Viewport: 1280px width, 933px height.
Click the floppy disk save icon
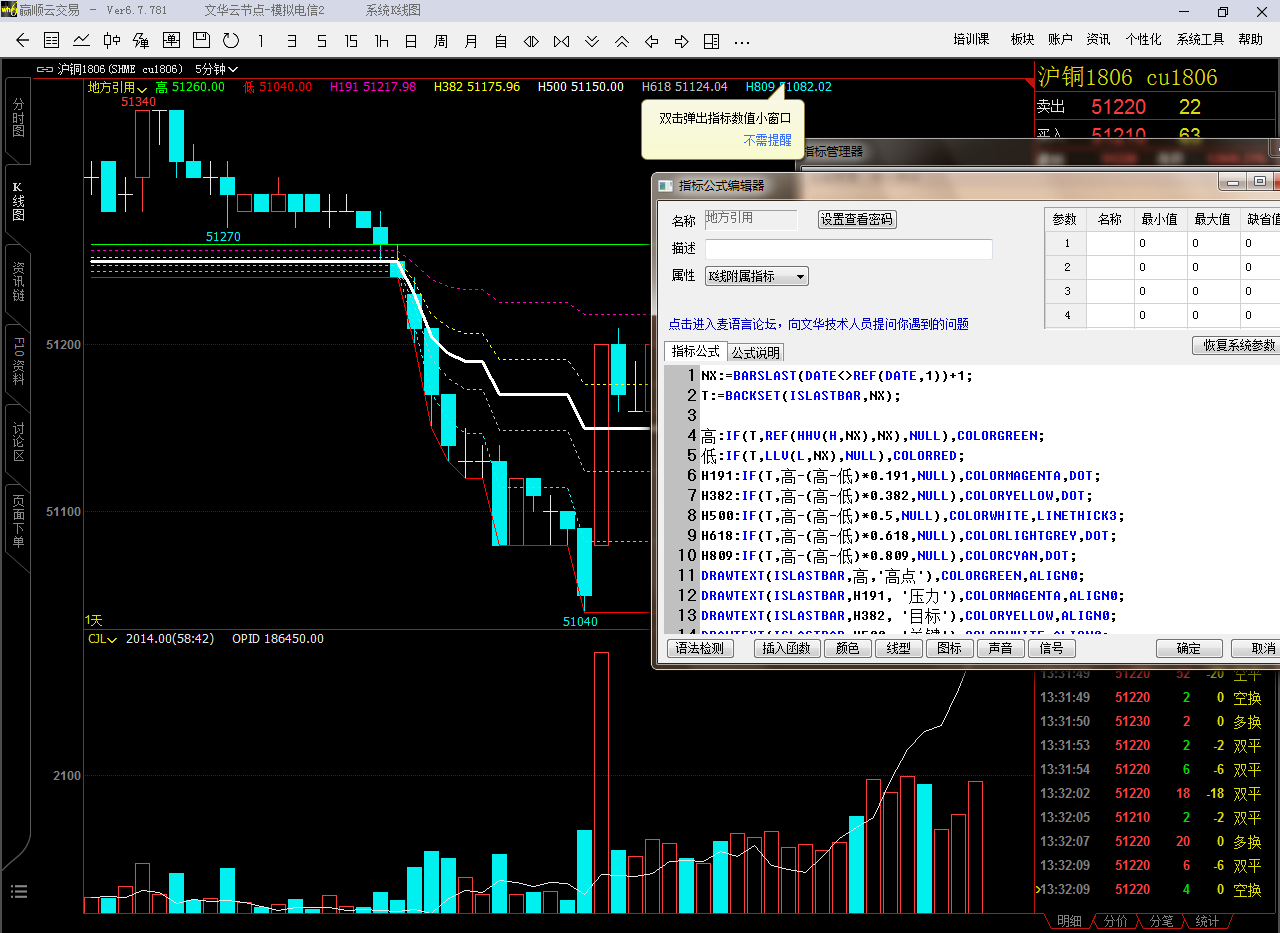coord(201,41)
